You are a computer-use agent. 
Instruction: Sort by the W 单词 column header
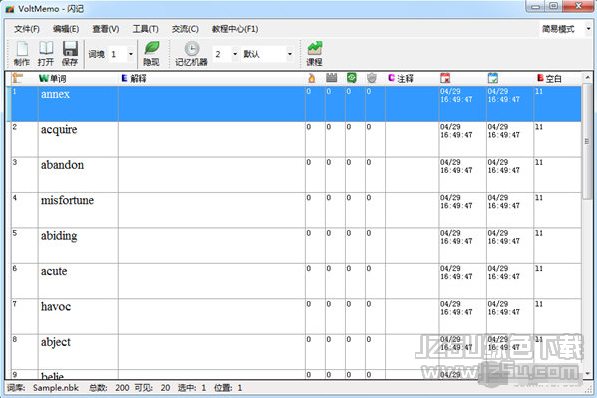(53, 78)
